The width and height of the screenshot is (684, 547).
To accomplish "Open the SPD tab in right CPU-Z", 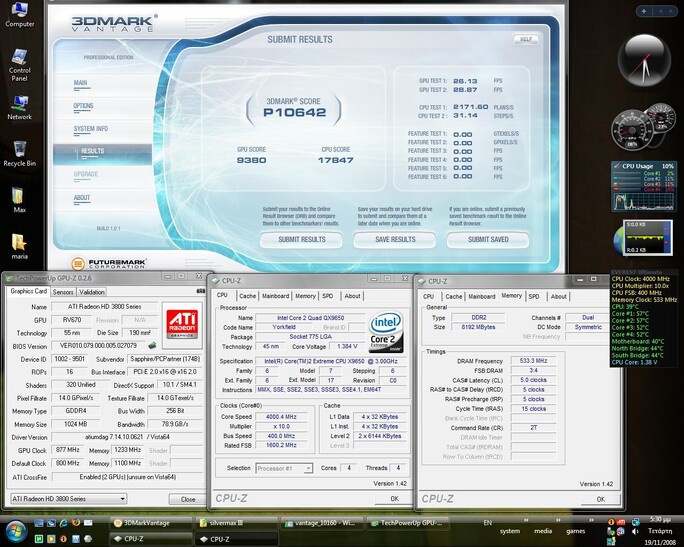I will [x=534, y=296].
